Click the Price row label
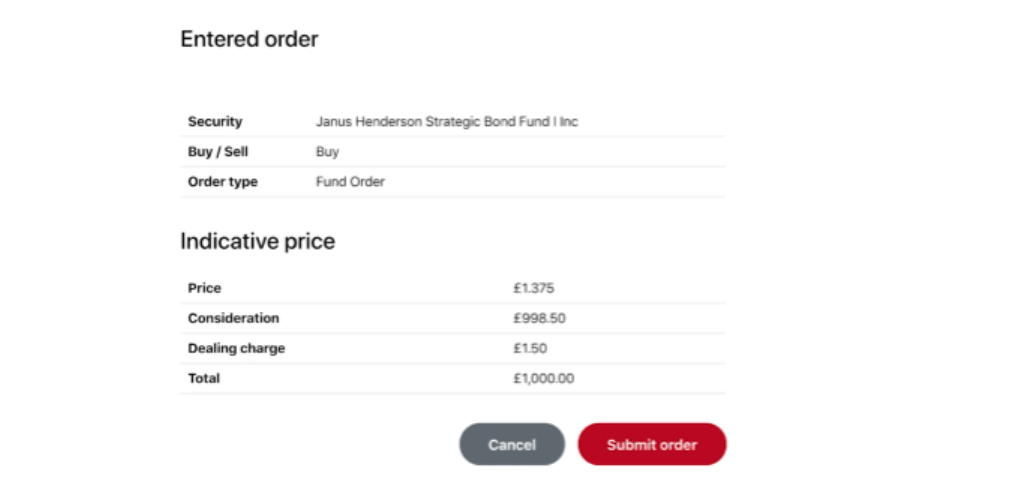 click(204, 288)
